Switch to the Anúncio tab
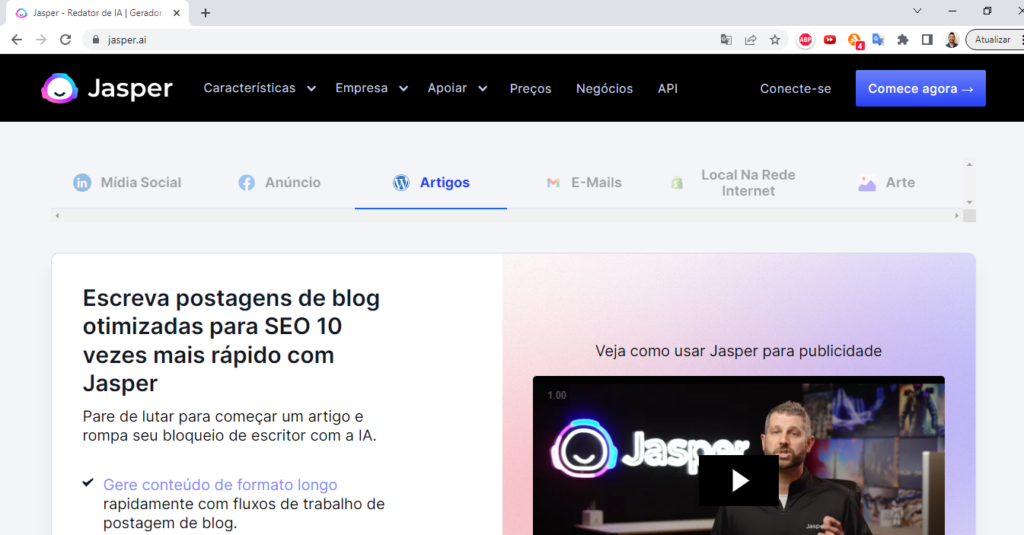1024x535 pixels. [280, 182]
